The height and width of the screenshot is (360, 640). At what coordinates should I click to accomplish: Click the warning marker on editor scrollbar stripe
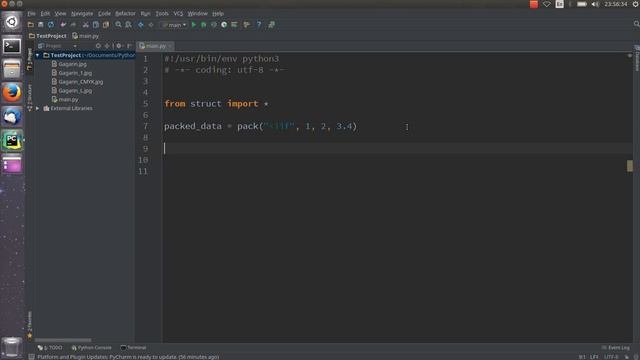click(630, 166)
